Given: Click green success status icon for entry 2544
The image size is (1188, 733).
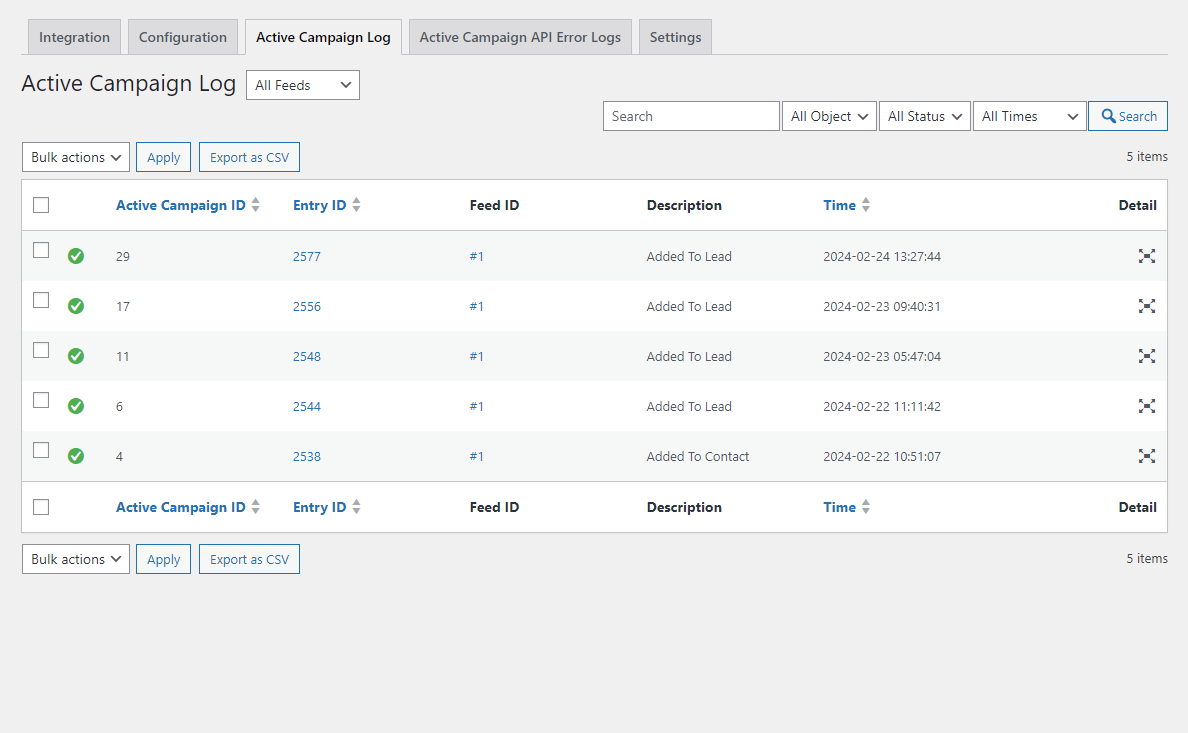Looking at the screenshot, I should click(x=76, y=406).
